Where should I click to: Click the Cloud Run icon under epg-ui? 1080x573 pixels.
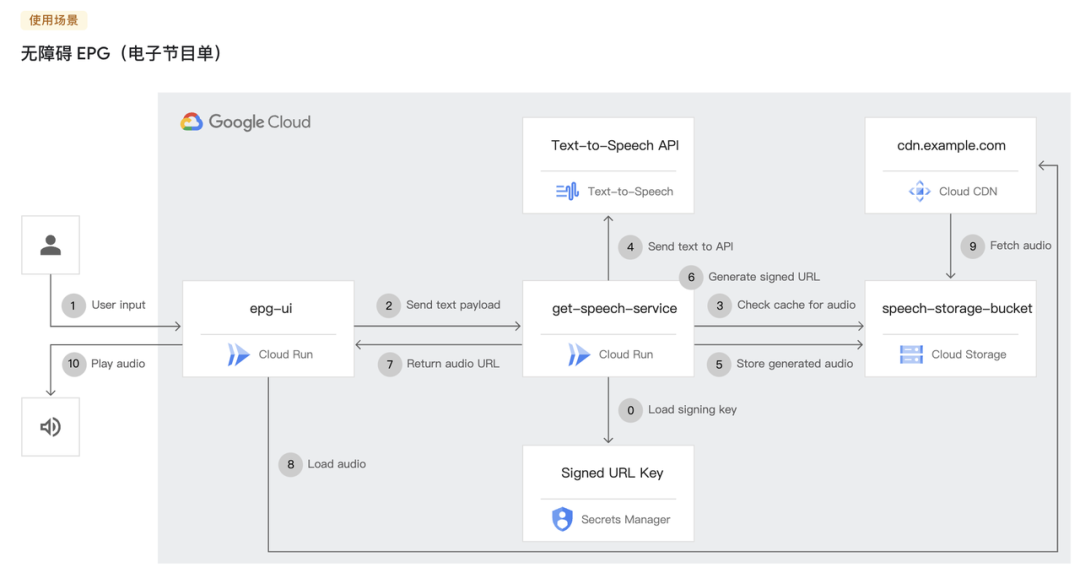click(238, 355)
